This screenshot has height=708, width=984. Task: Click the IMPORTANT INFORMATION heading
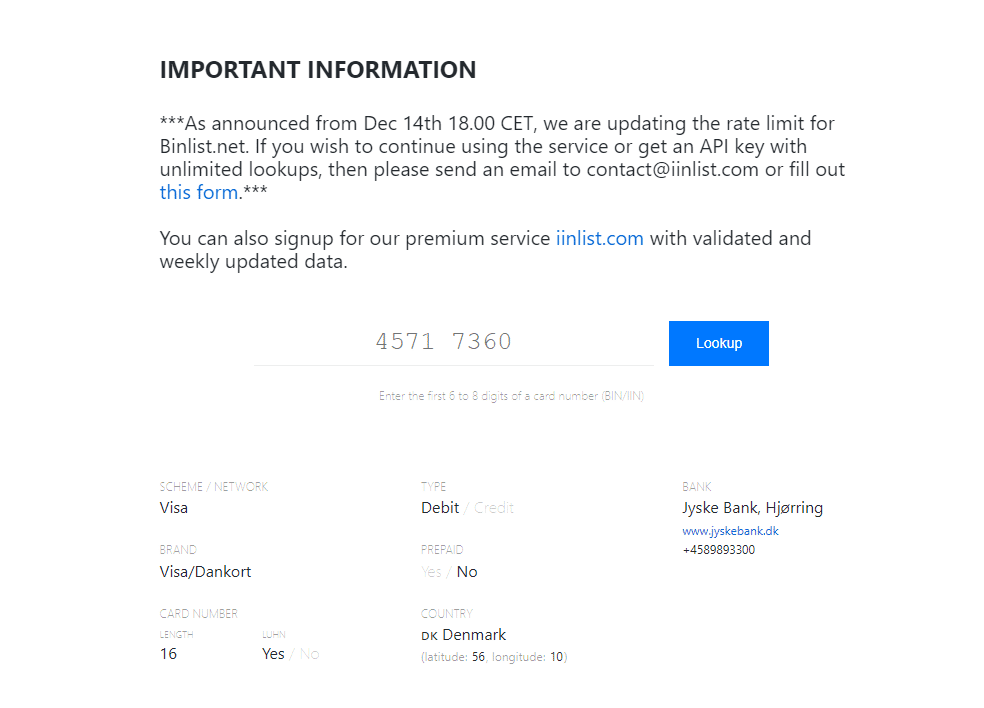click(x=318, y=70)
